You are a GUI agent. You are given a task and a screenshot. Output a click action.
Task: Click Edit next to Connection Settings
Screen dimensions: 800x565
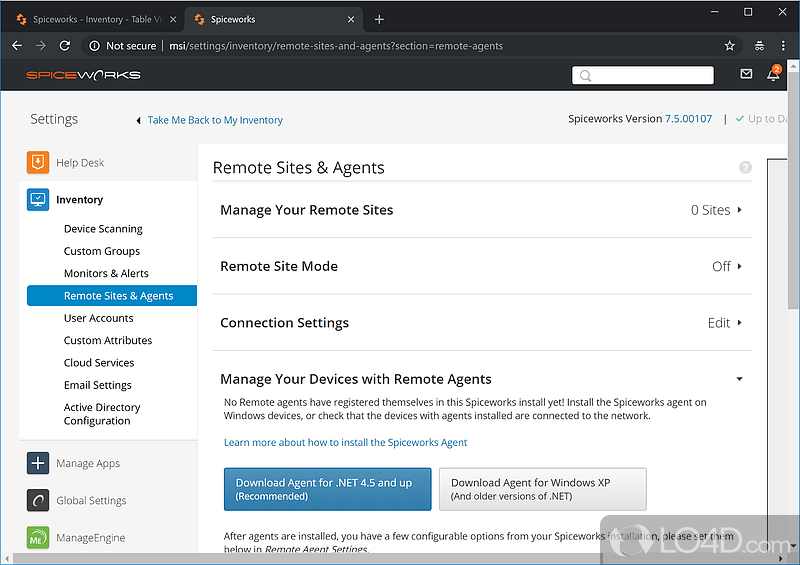(719, 323)
